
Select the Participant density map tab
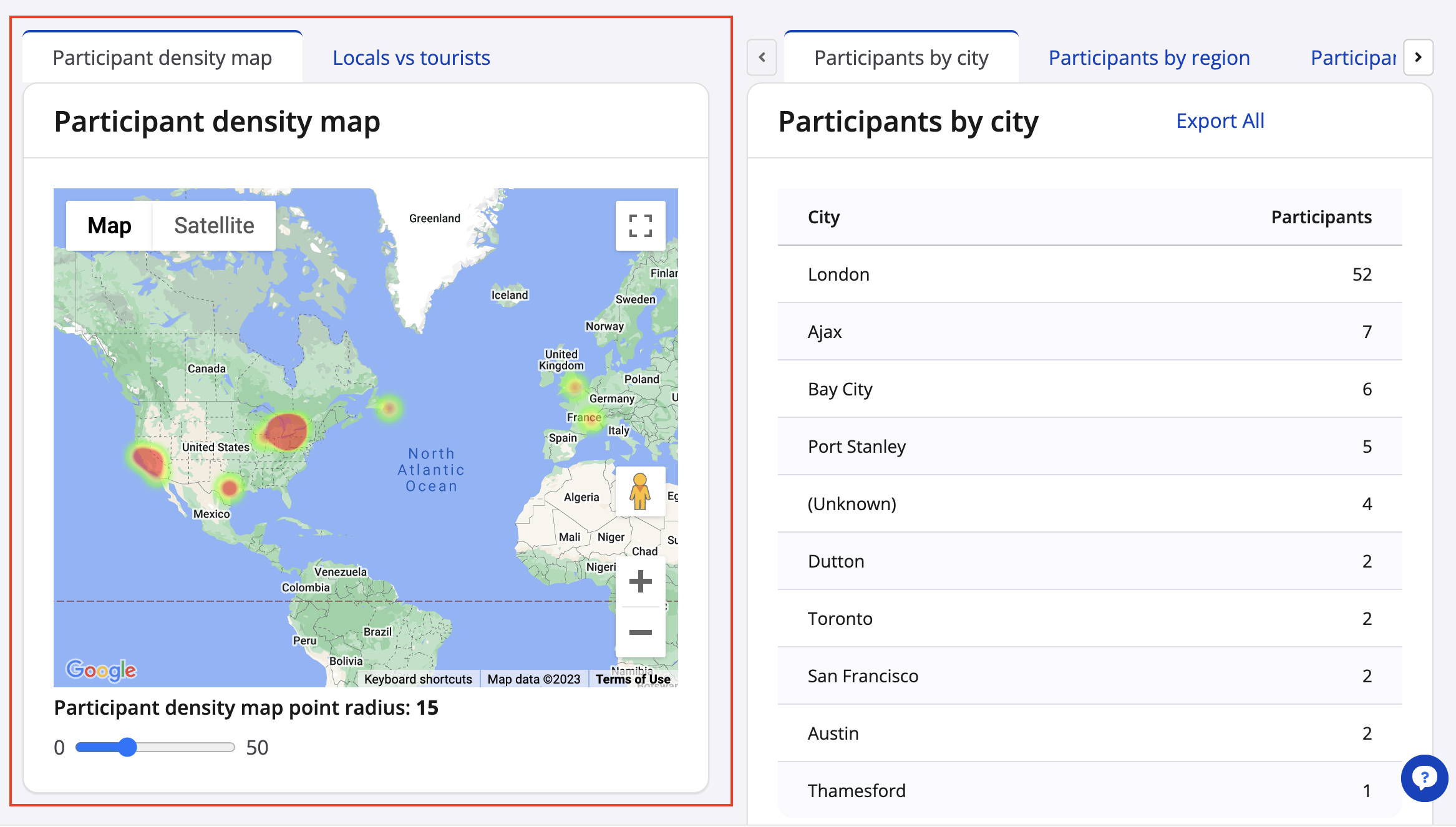(x=162, y=58)
